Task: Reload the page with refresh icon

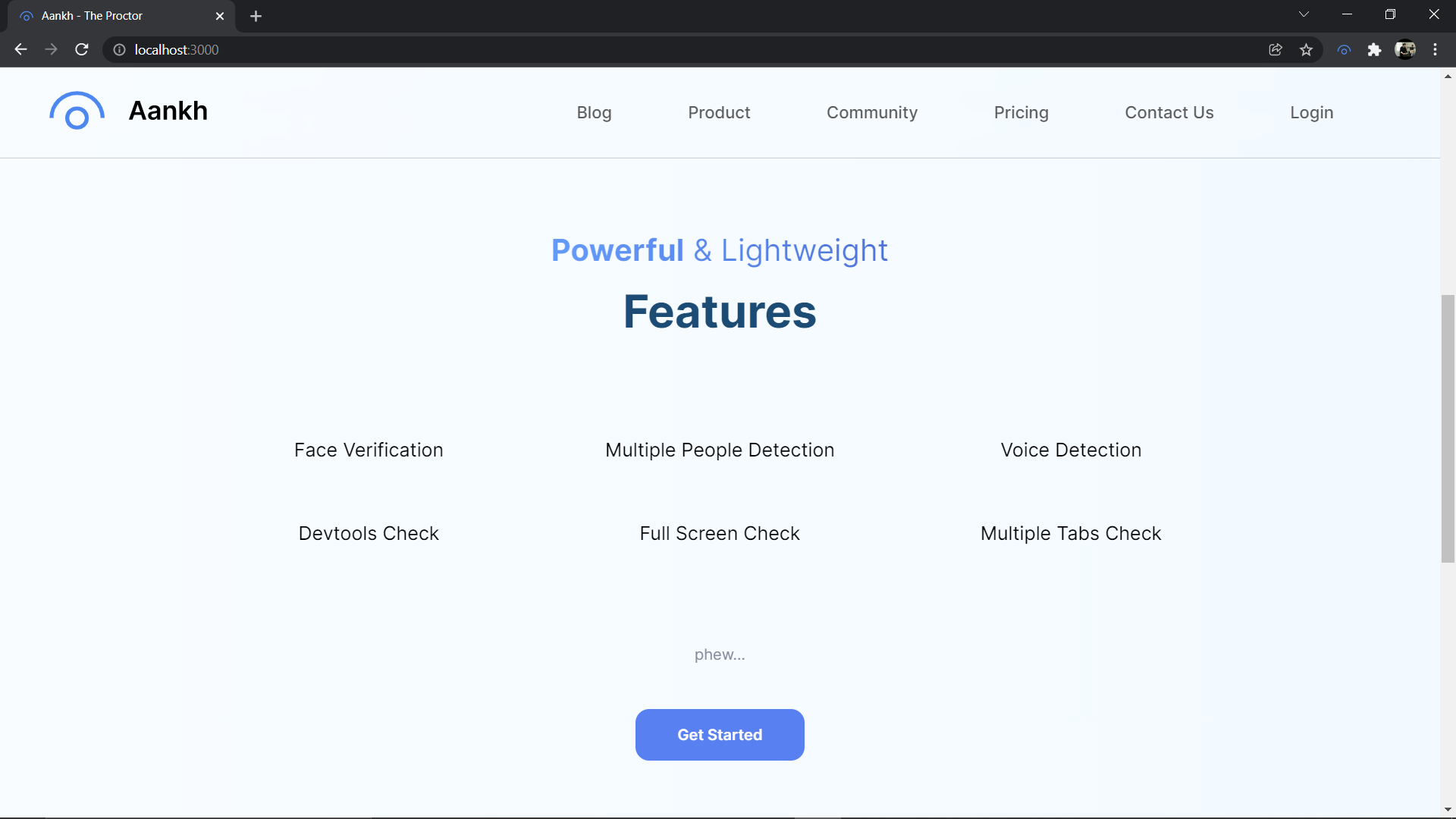Action: (82, 50)
